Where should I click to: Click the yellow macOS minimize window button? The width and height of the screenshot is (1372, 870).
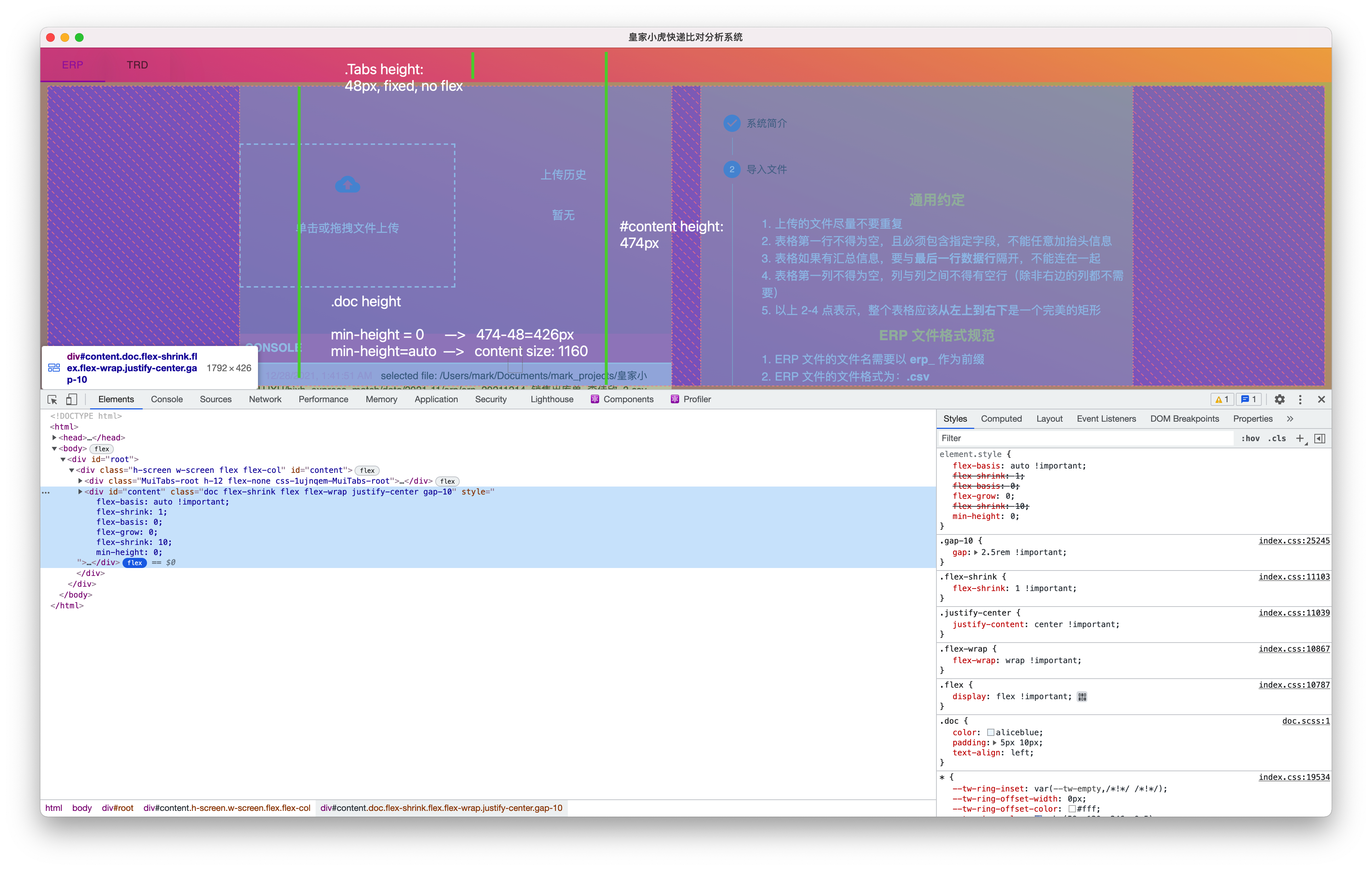[65, 37]
